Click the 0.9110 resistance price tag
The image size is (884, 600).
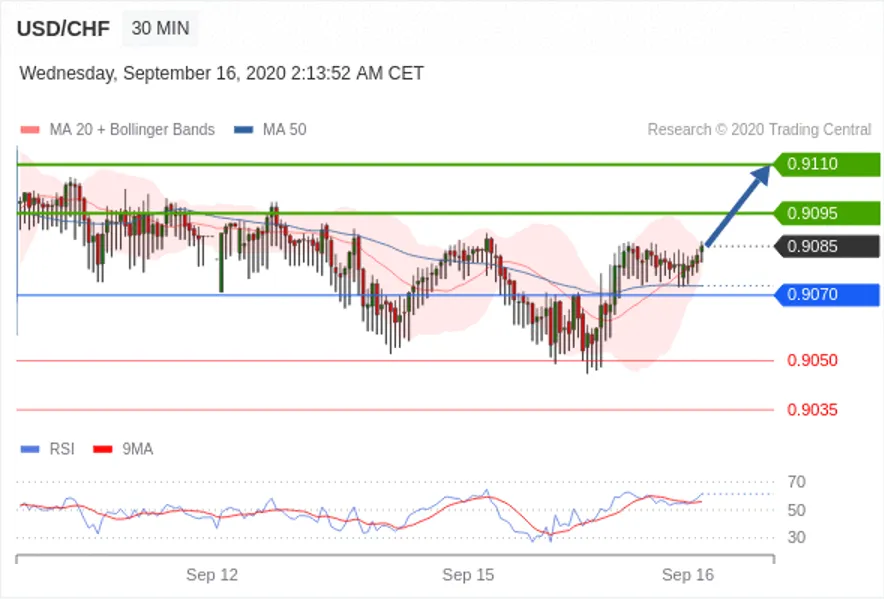click(x=826, y=164)
